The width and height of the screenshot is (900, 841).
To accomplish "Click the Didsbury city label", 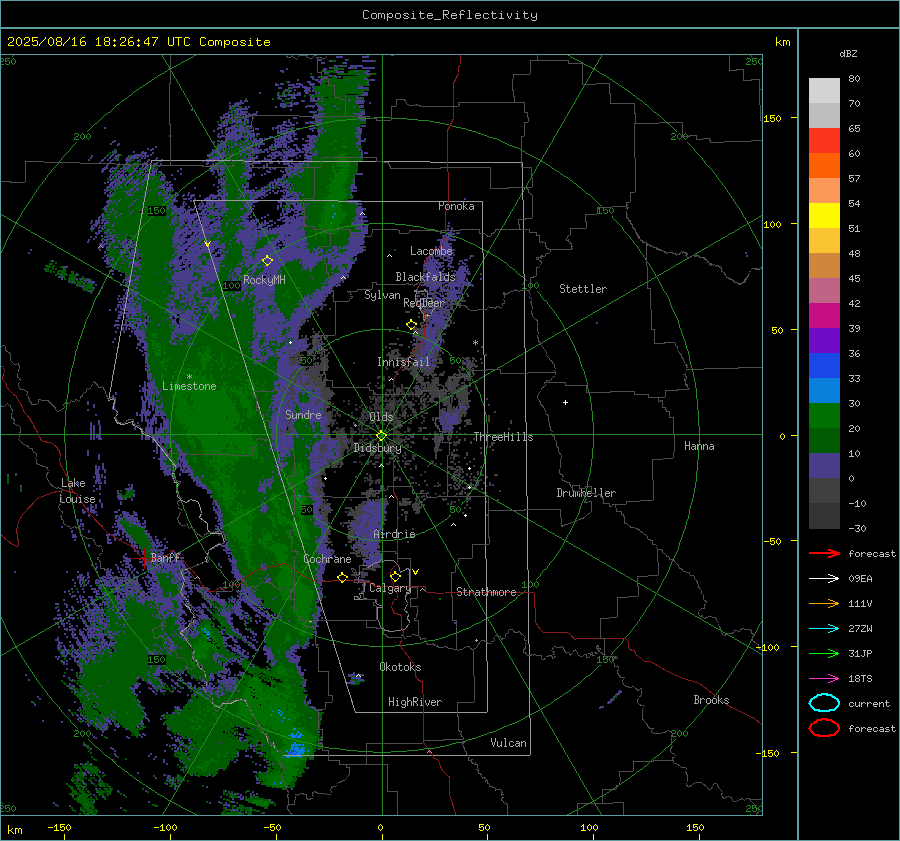I will 377,448.
